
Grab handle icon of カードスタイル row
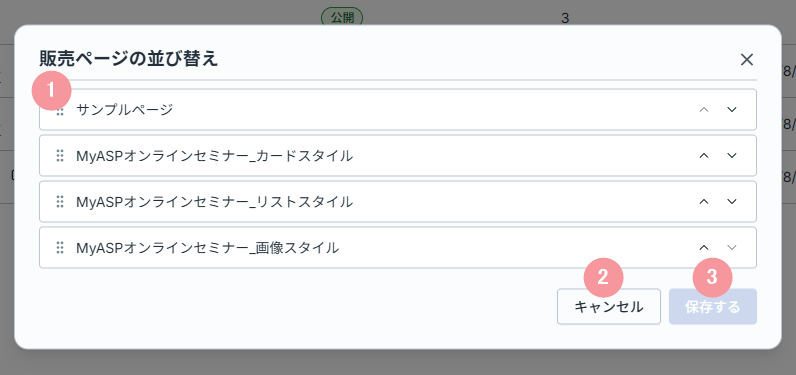60,156
